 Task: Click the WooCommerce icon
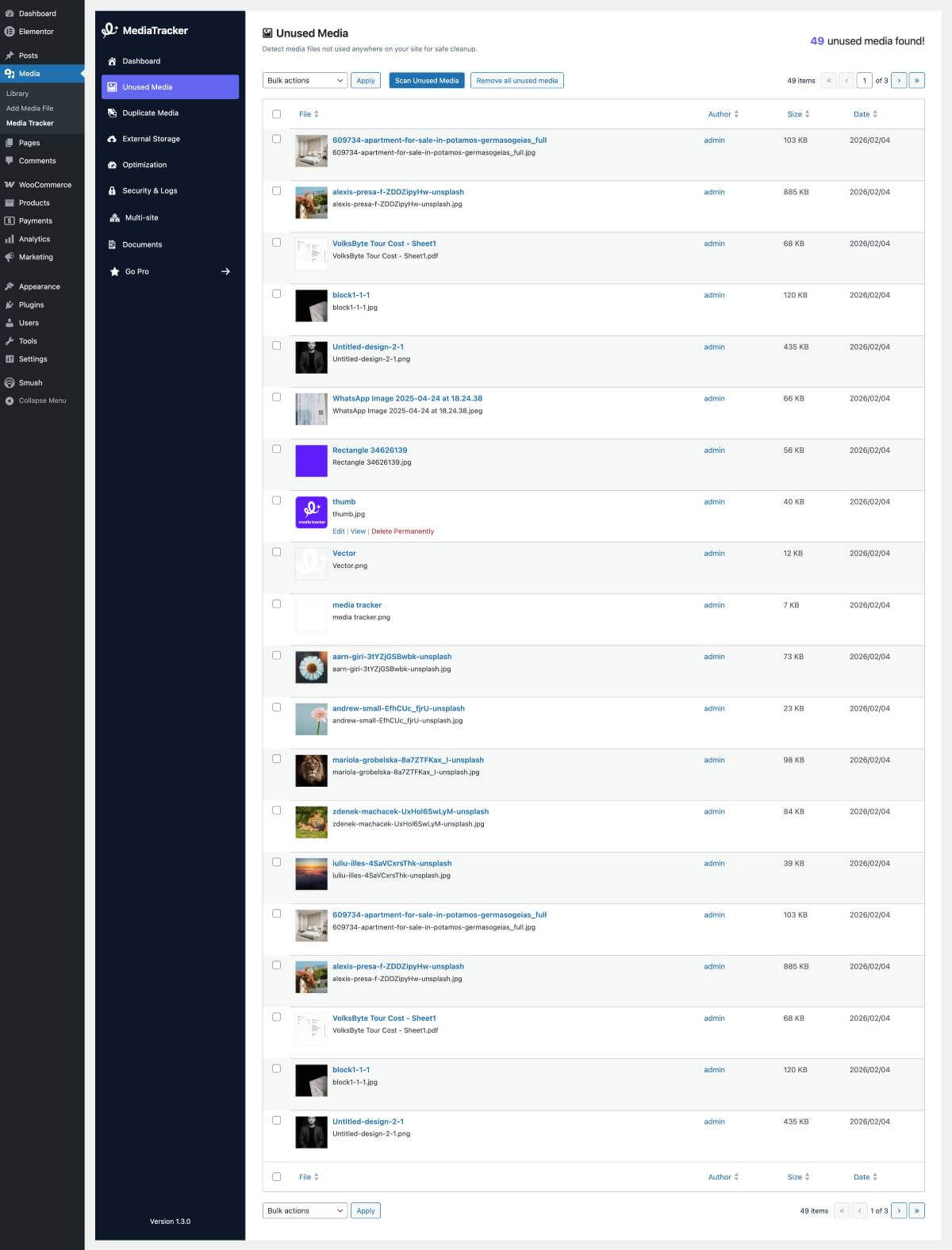tap(10, 185)
